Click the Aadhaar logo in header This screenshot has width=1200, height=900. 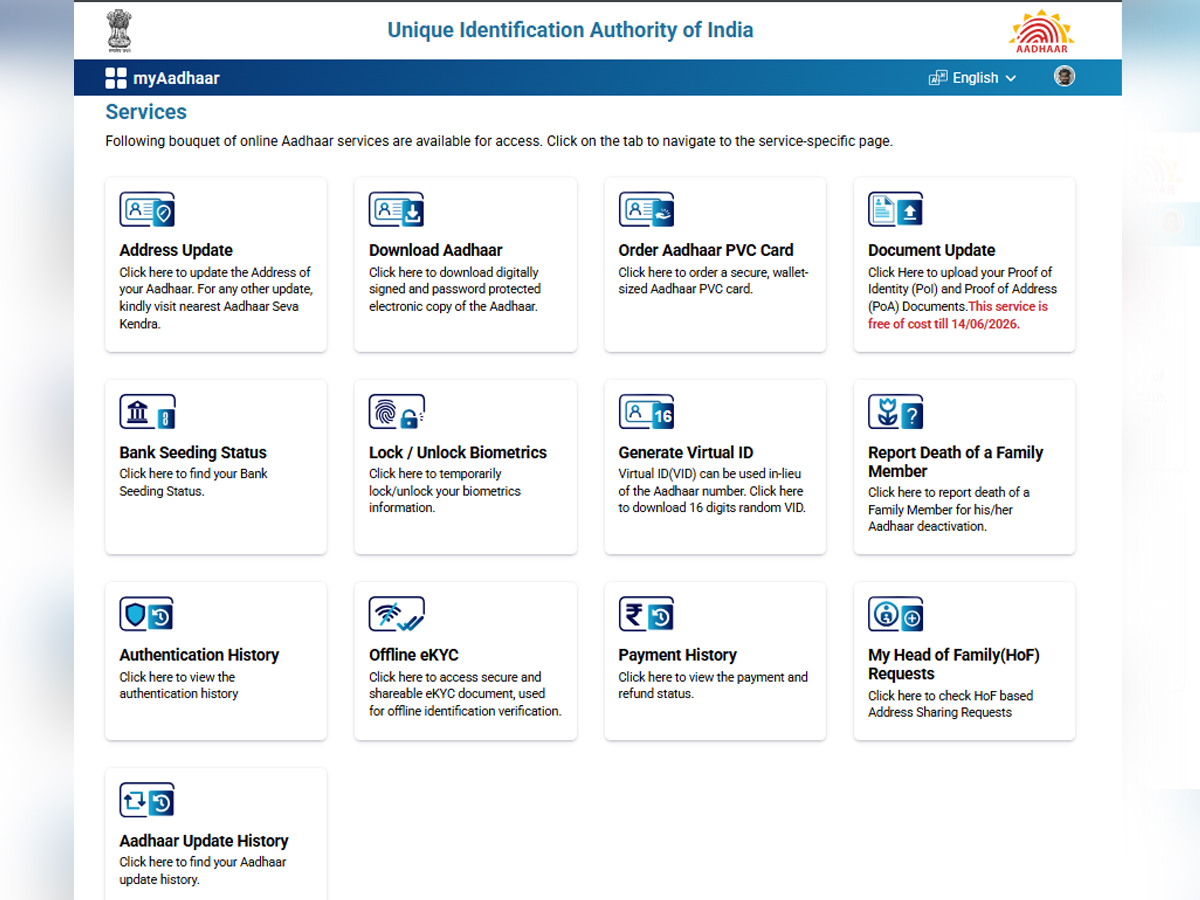click(1041, 31)
